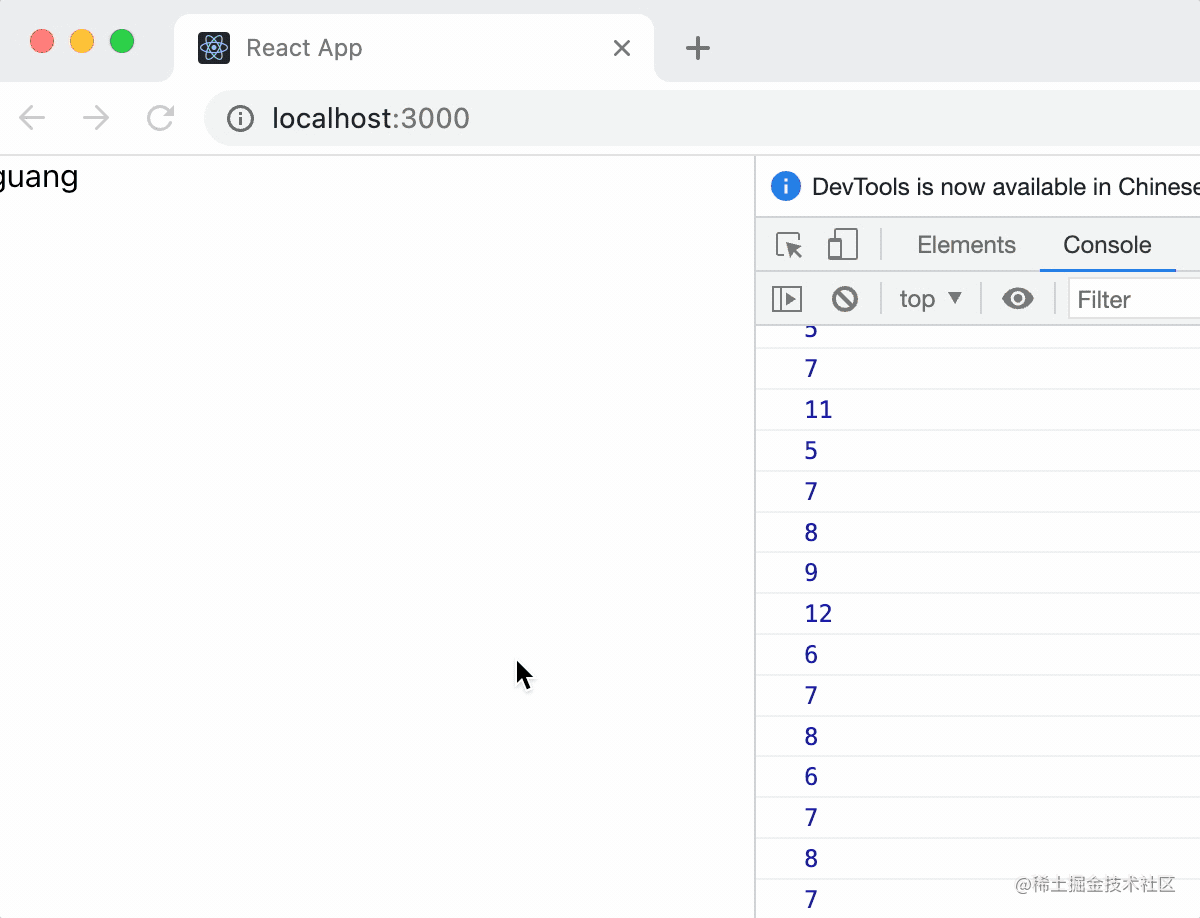Toggle the live expression eye icon
The width and height of the screenshot is (1200, 918).
tap(1017, 299)
